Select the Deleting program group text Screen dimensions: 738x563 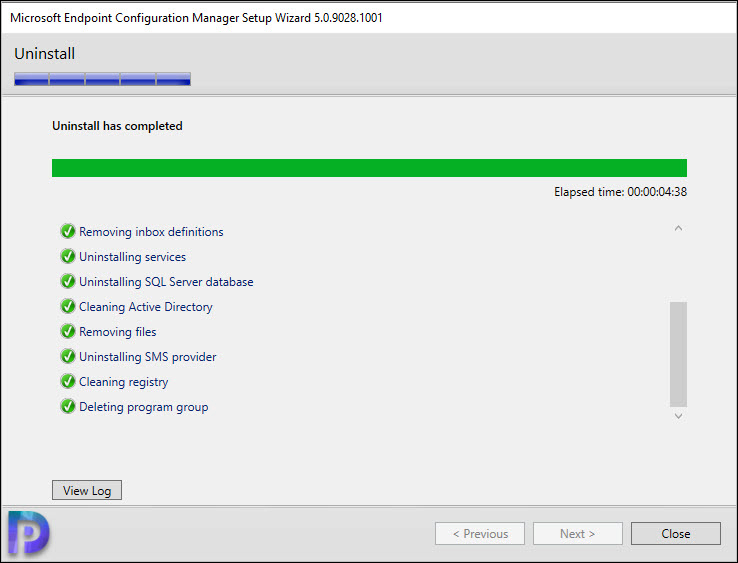tap(144, 407)
